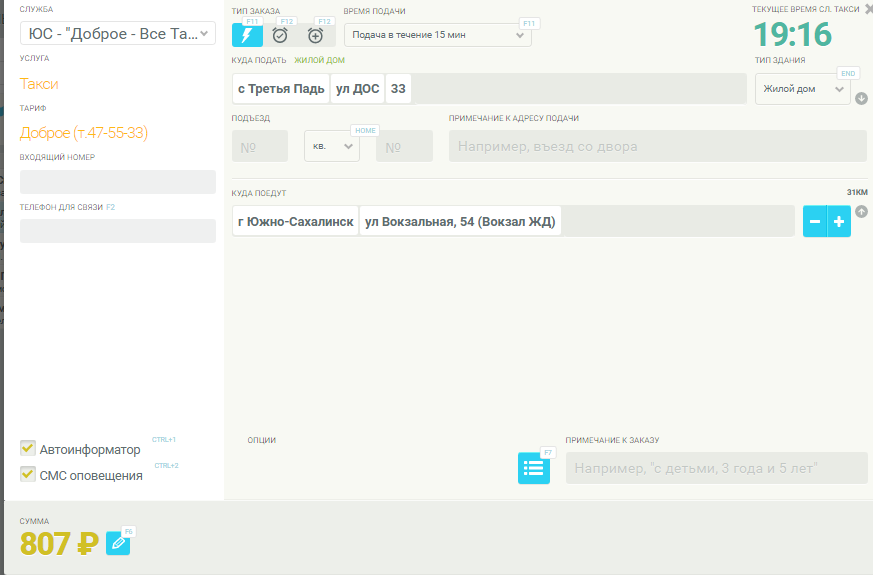Viewport: 873px width, 575px height.
Task: Toggle the СМС оповещения checkbox
Action: point(28,474)
